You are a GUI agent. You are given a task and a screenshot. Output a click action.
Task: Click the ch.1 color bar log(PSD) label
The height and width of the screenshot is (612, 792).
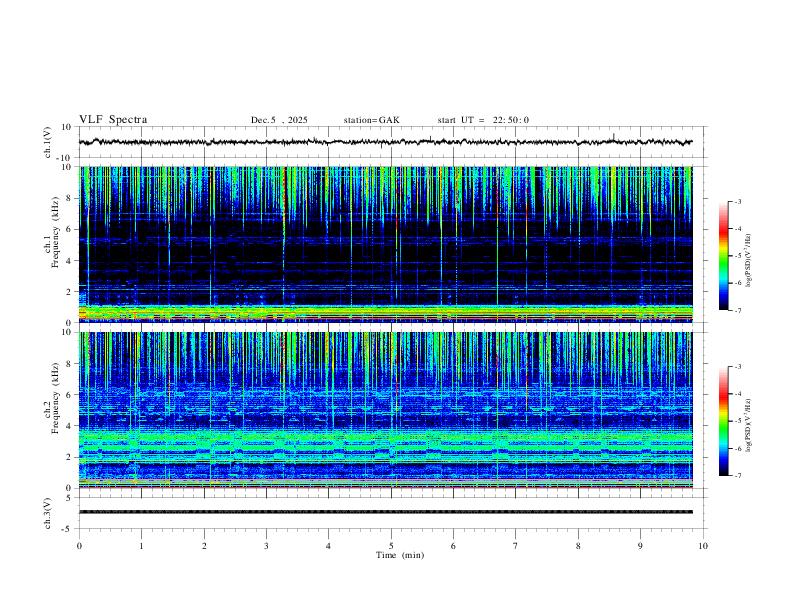tap(748, 260)
